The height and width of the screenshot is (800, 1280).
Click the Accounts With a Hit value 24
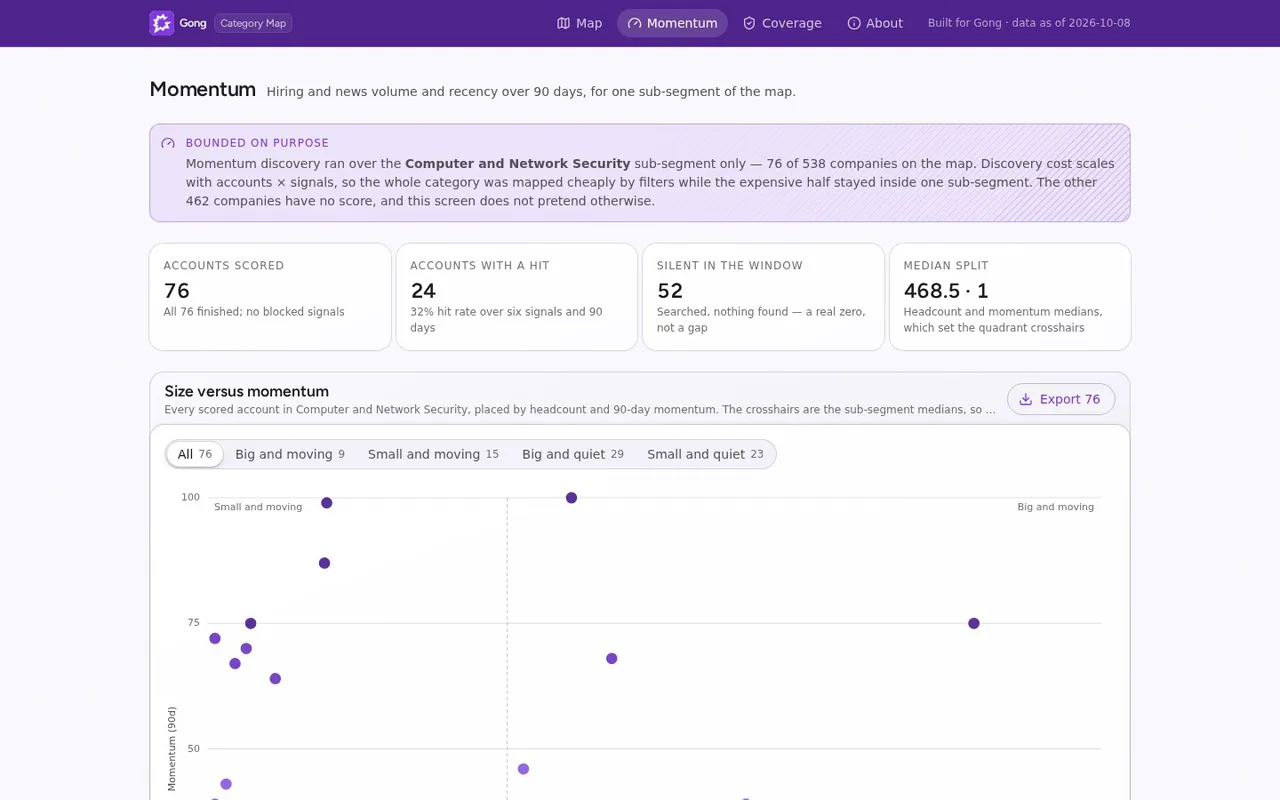[x=424, y=291]
